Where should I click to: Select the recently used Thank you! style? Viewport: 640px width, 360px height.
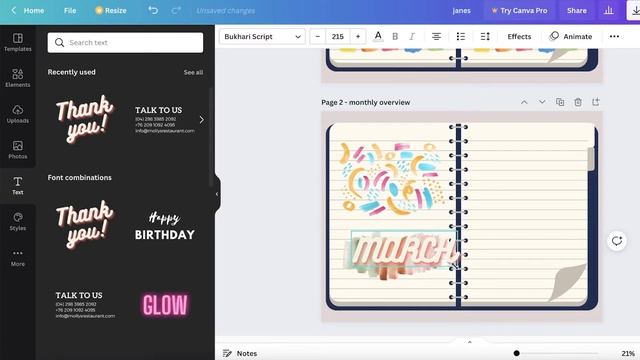tap(85, 119)
